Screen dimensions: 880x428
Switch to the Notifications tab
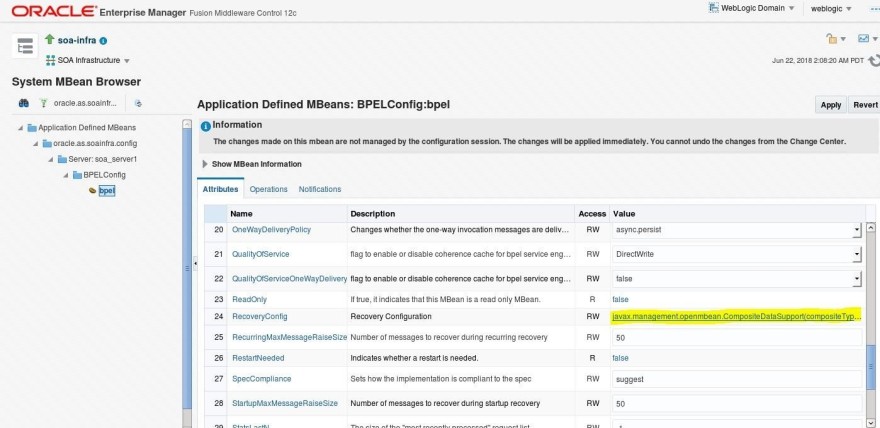[x=320, y=189]
